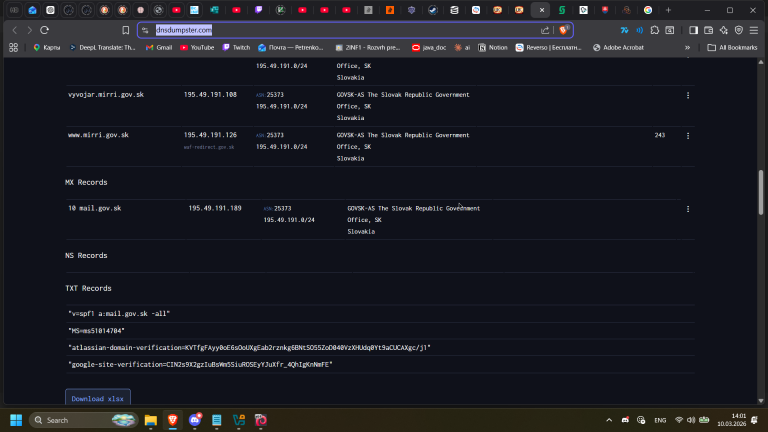The height and width of the screenshot is (432, 768).
Task: Open the Brave Wallet icon
Action: pos(708,30)
